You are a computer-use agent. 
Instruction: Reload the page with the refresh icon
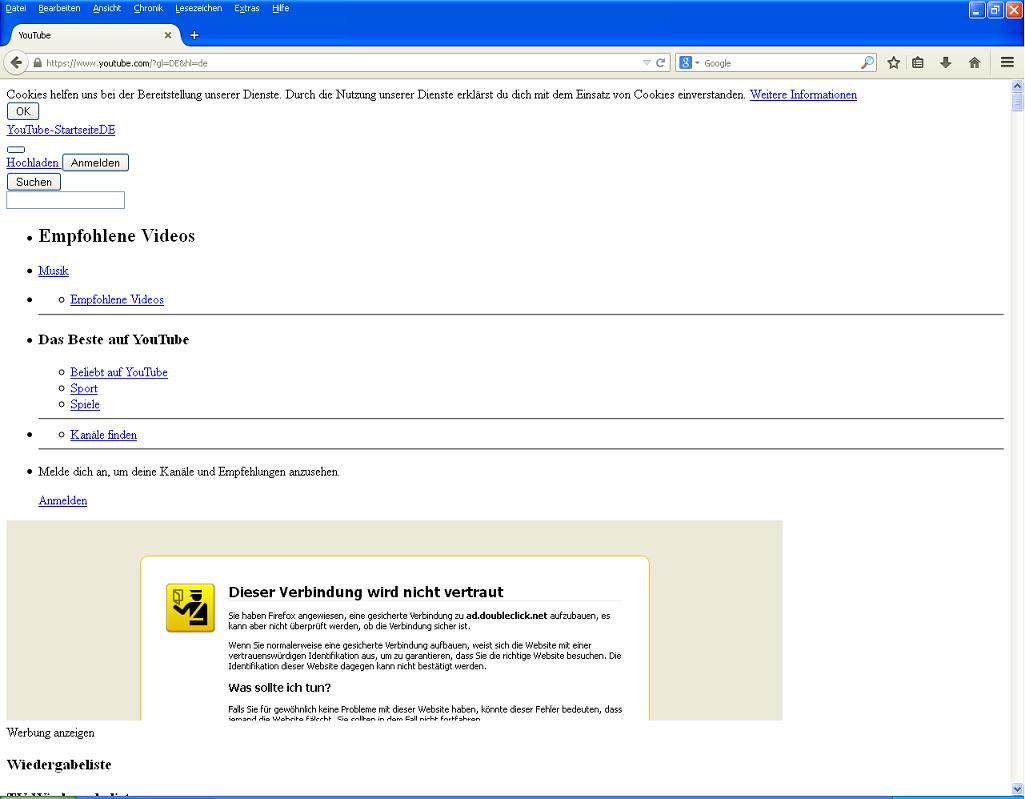[661, 63]
